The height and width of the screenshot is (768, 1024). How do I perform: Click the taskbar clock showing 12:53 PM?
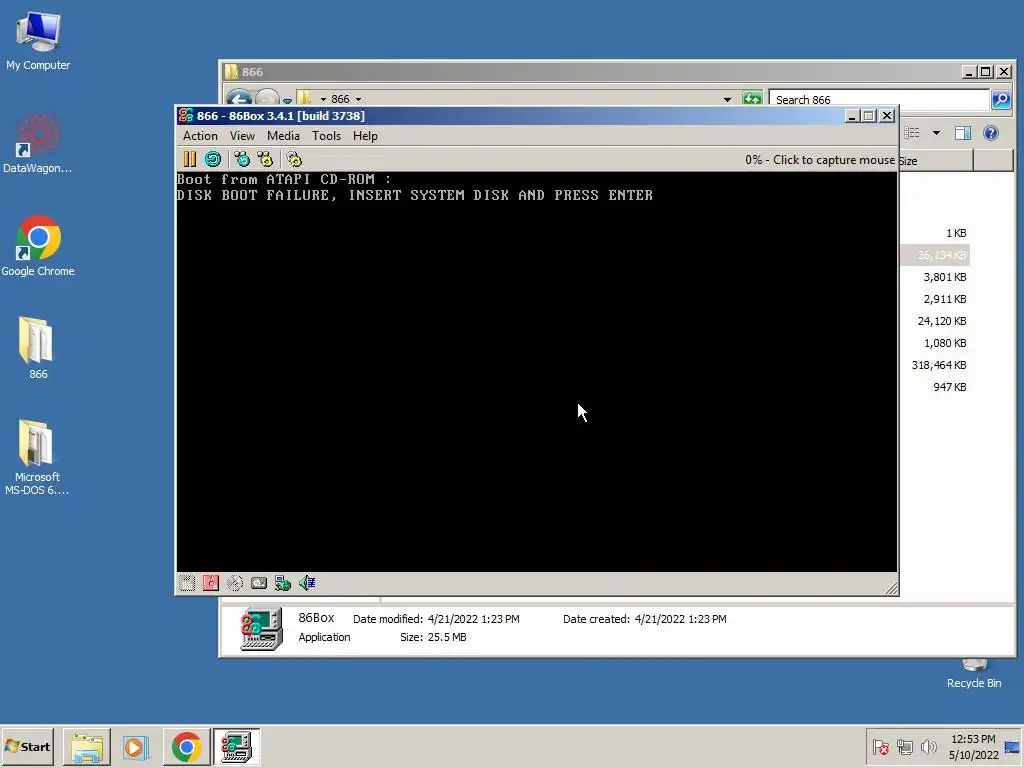click(x=973, y=747)
